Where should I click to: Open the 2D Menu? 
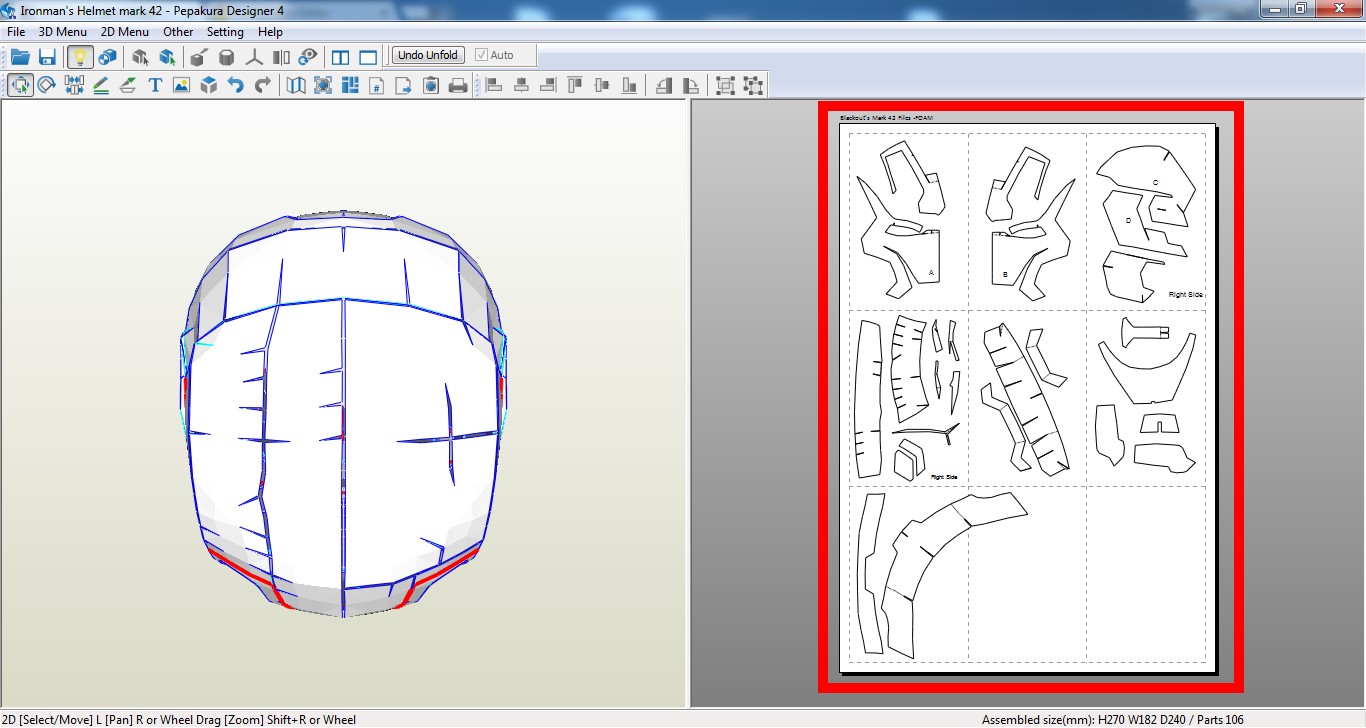pos(125,31)
